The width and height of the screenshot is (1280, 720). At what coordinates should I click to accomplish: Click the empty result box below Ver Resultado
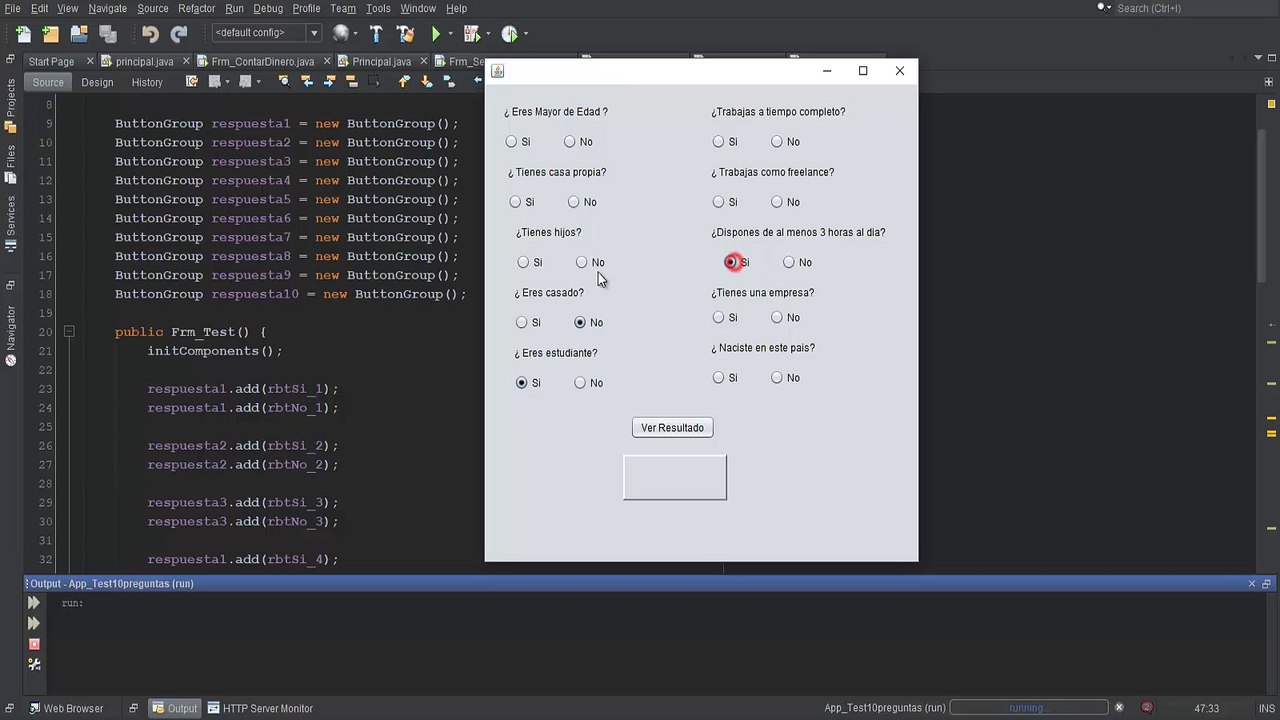(675, 477)
